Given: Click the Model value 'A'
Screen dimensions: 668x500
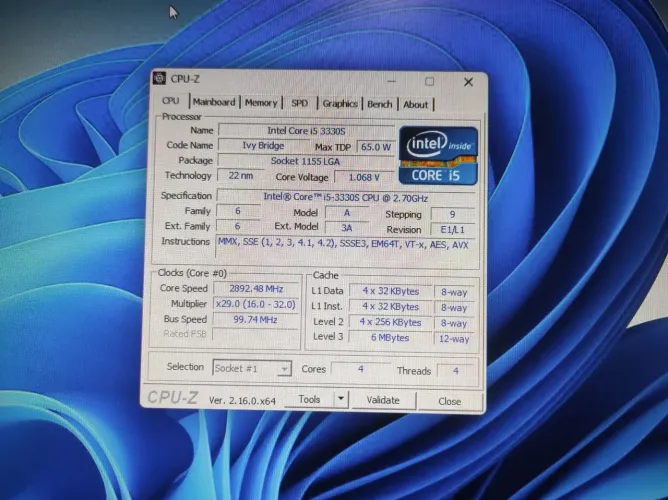Looking at the screenshot, I should 347,213.
